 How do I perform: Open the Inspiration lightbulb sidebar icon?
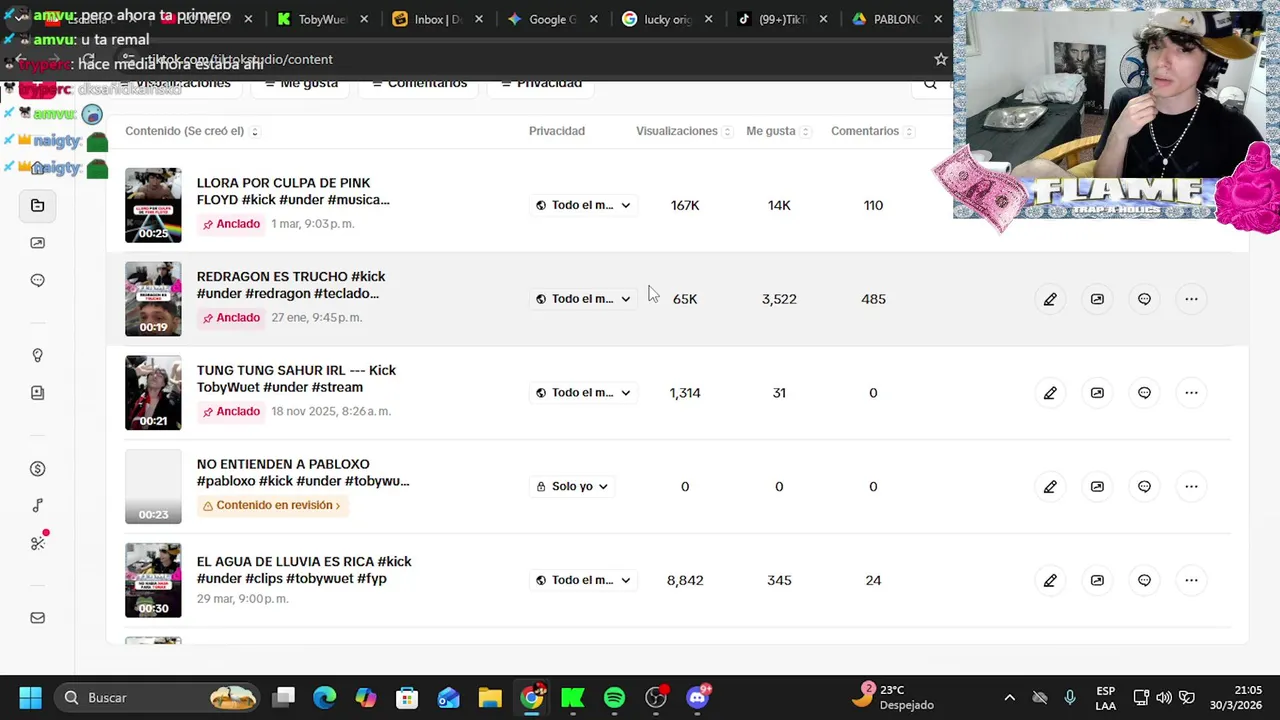[37, 355]
